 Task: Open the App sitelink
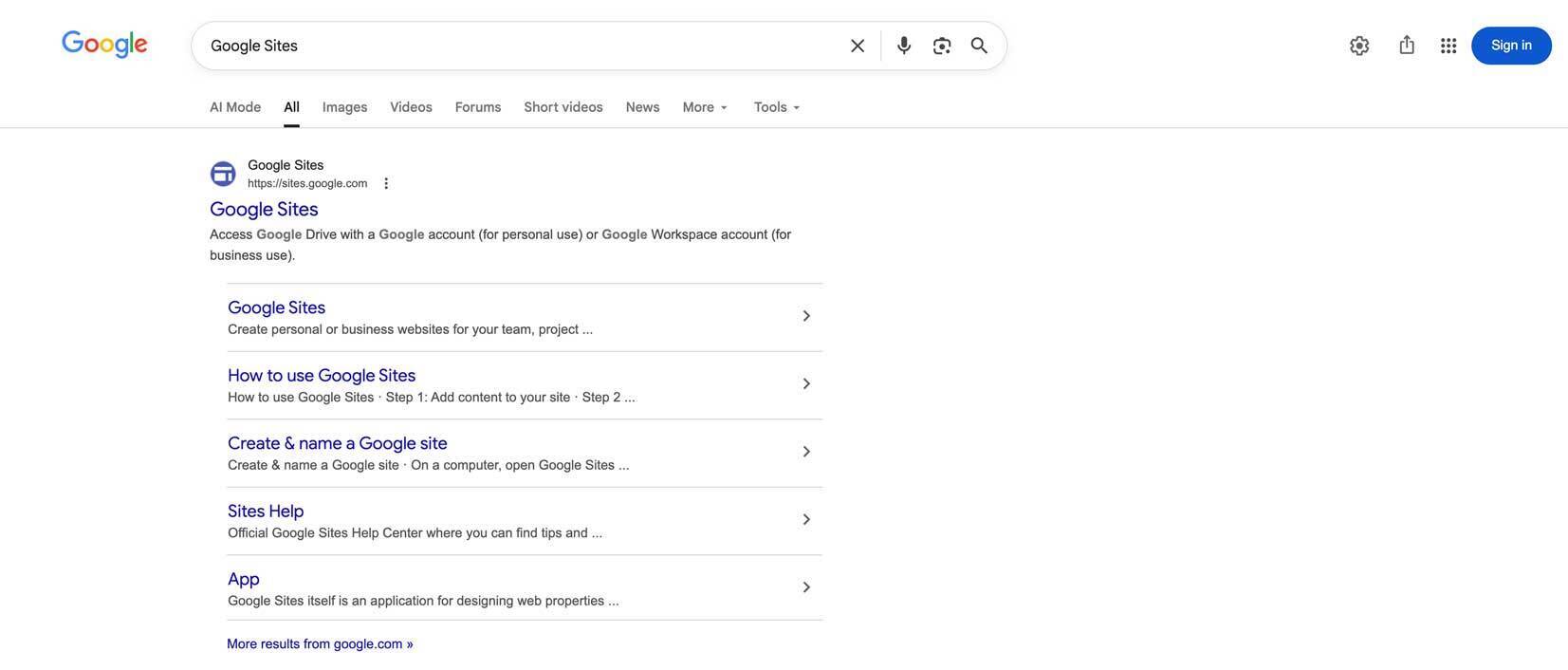pyautogui.click(x=244, y=579)
